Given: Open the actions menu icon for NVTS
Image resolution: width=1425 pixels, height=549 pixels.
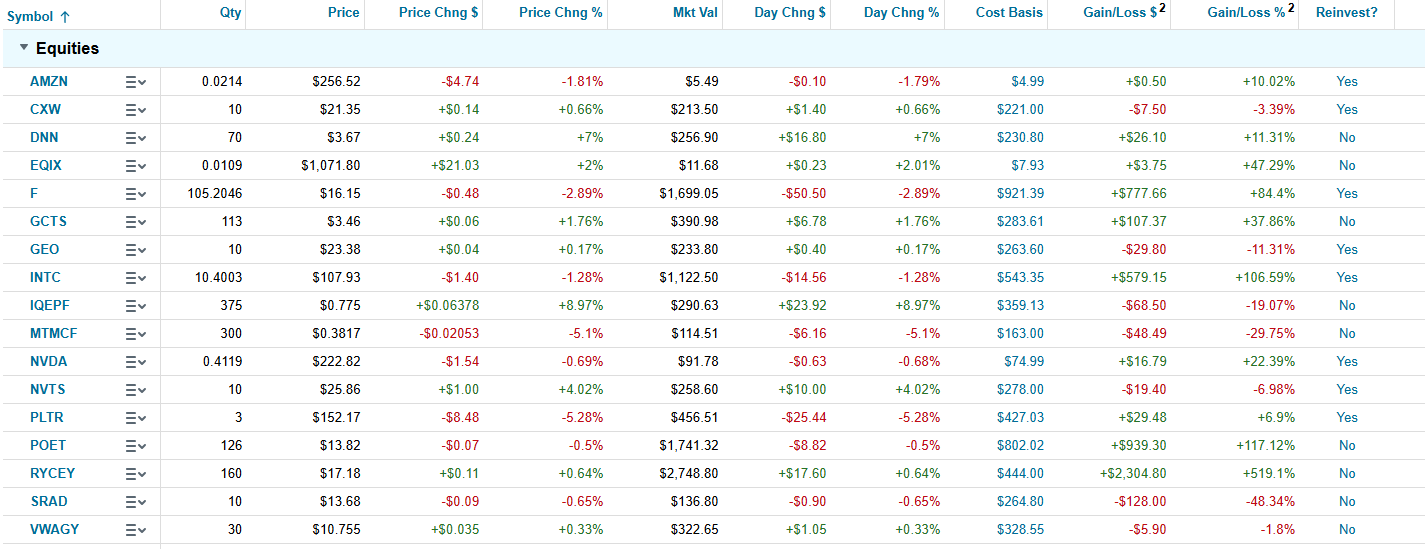Looking at the screenshot, I should [136, 390].
